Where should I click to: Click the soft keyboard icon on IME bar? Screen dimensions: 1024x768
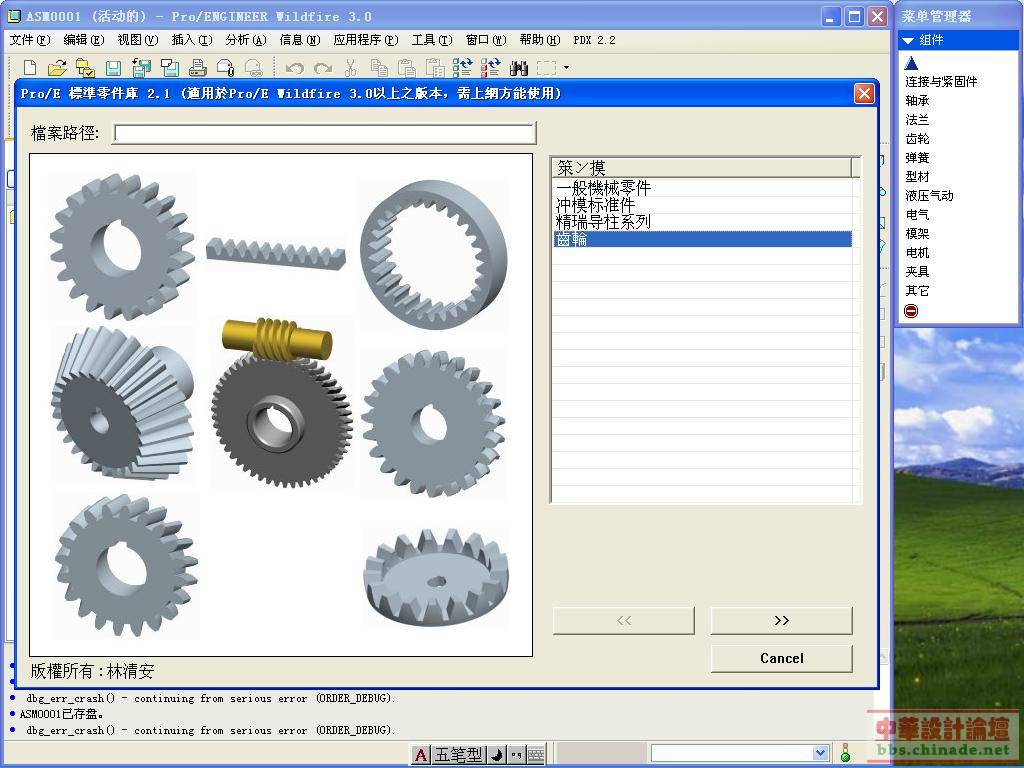pyautogui.click(x=536, y=755)
